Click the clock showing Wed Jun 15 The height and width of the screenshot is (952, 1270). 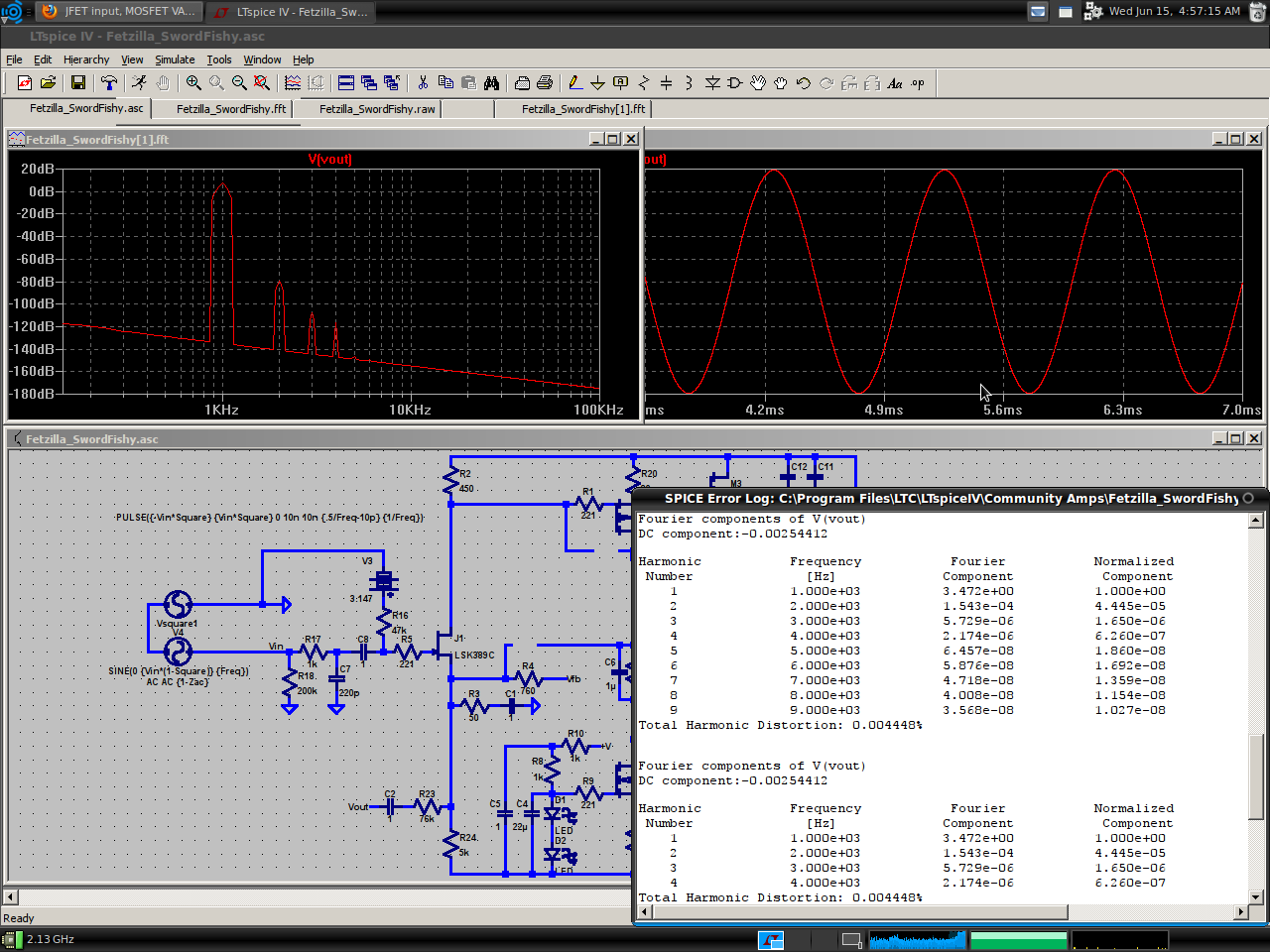click(x=1174, y=11)
